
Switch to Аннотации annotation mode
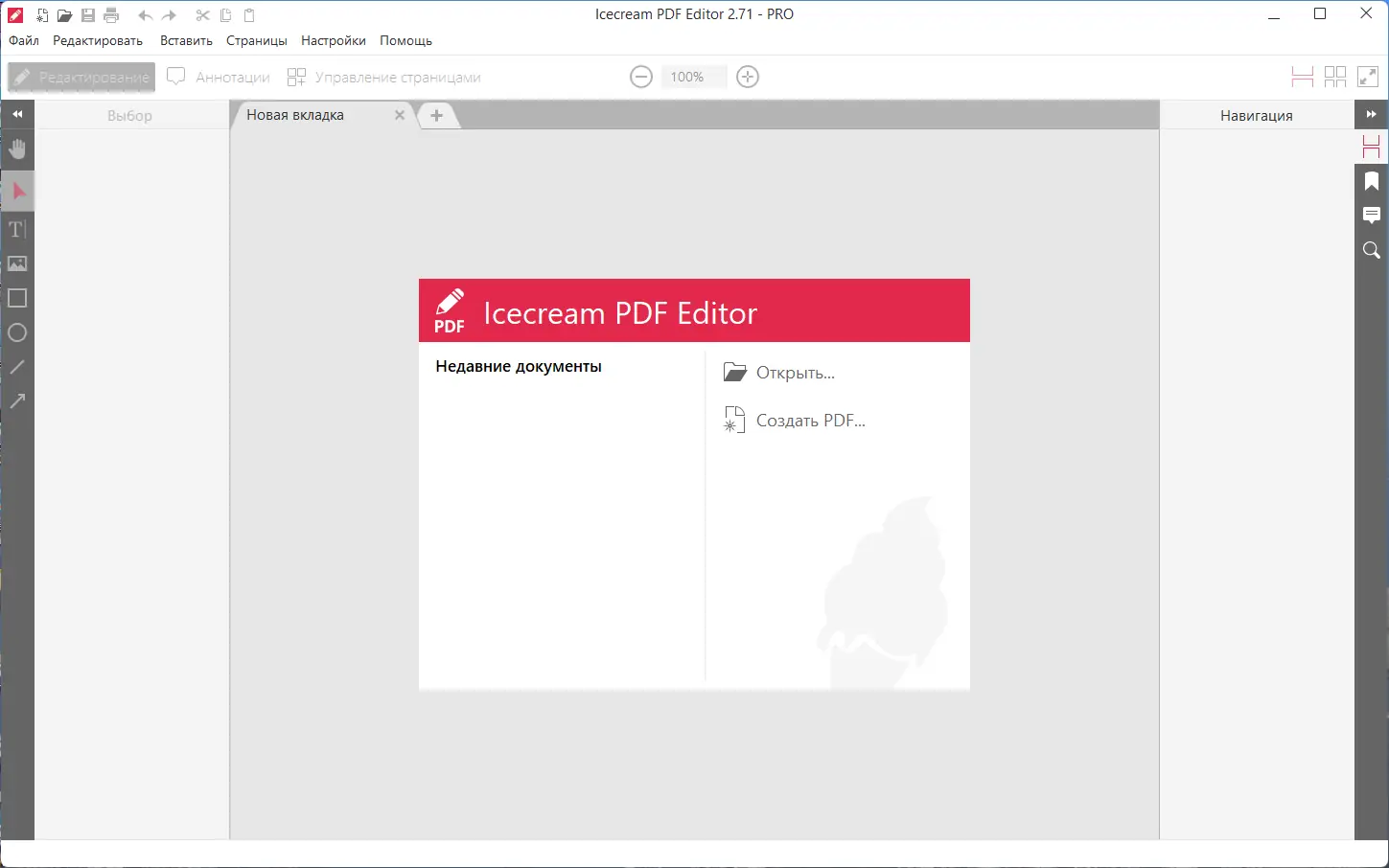(219, 77)
